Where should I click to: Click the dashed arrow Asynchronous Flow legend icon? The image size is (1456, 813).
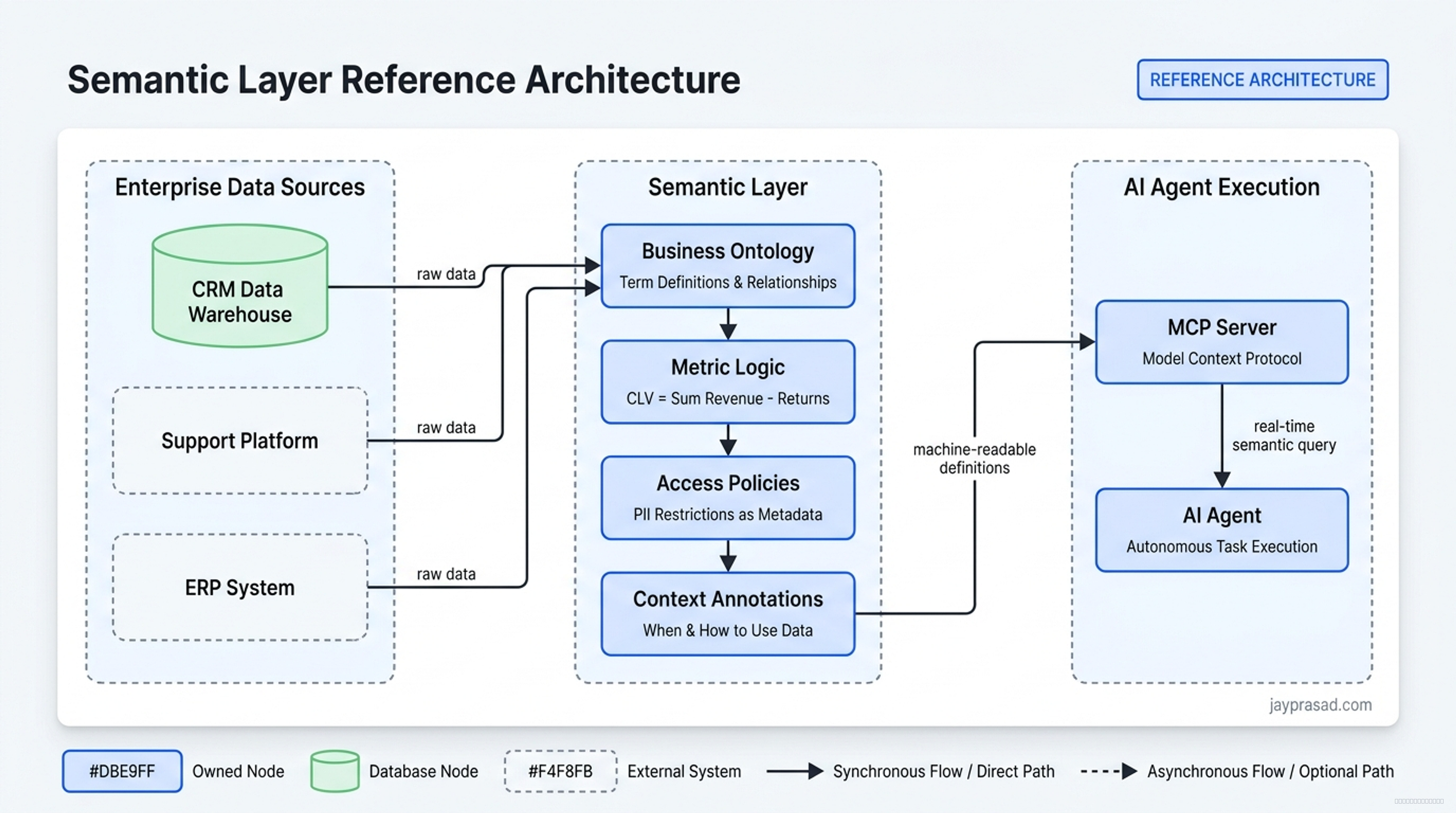click(x=1109, y=771)
